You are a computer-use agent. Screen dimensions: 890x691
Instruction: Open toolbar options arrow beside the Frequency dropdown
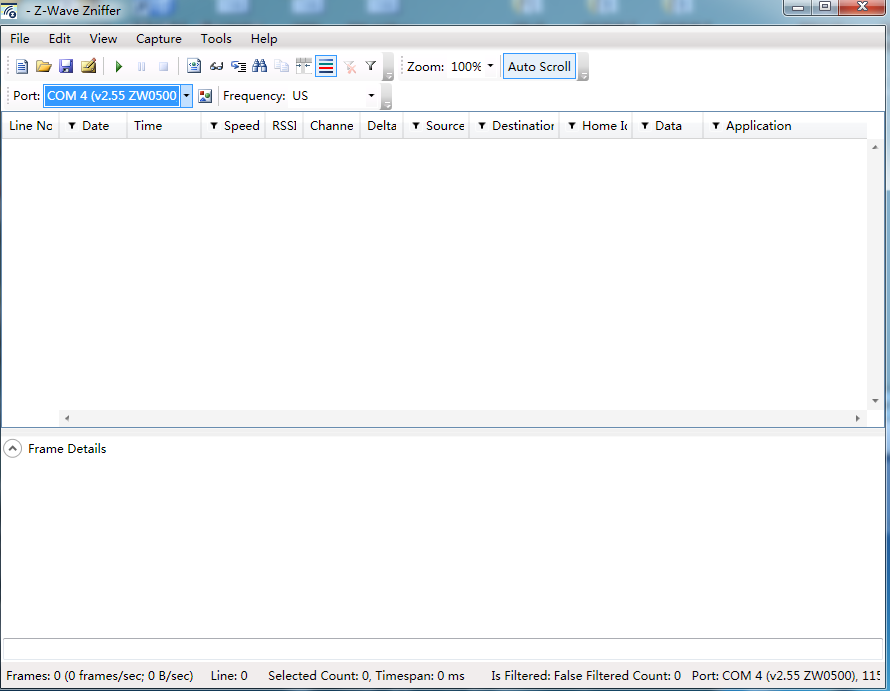[x=387, y=96]
